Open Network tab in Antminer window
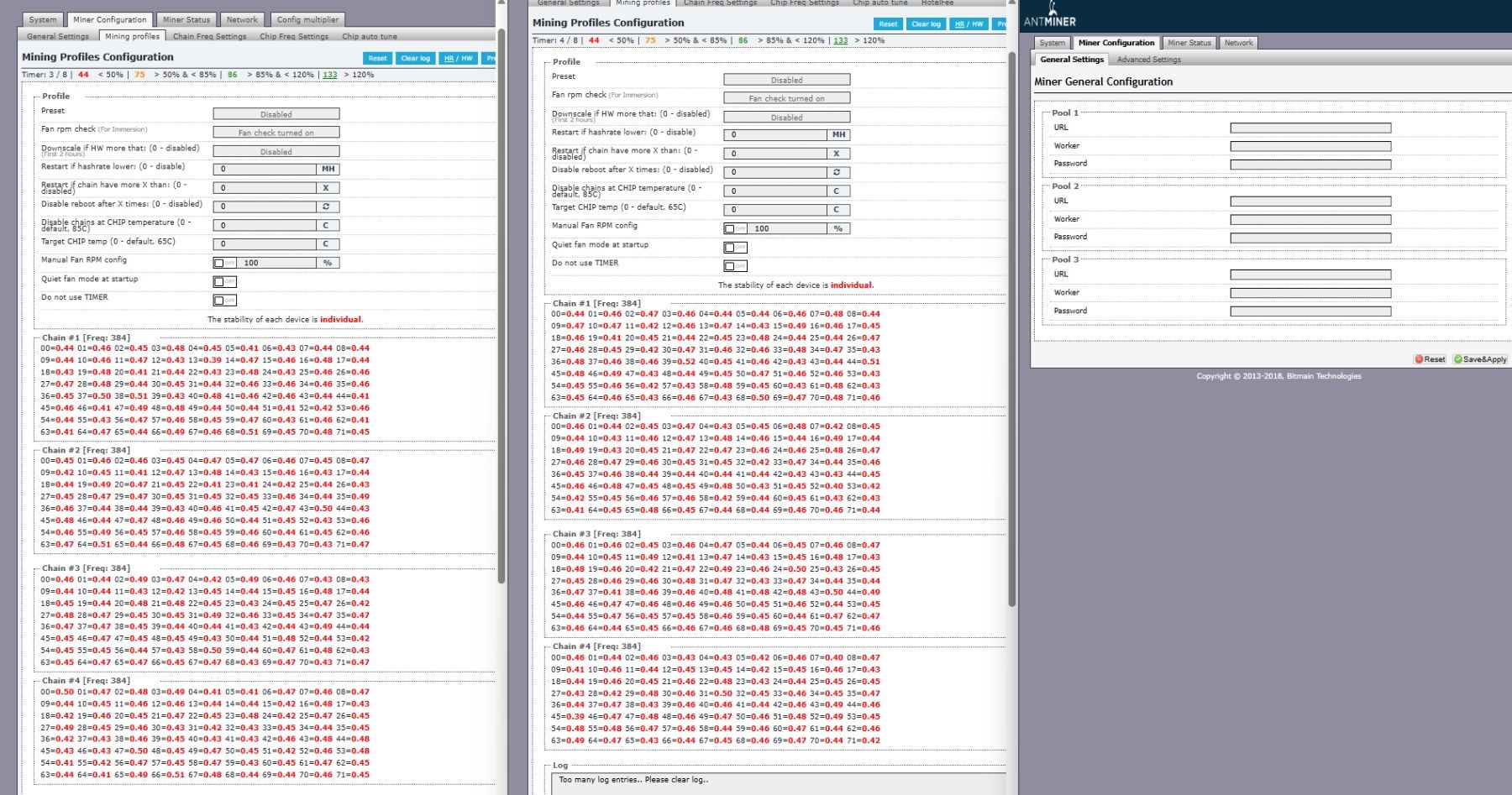The width and height of the screenshot is (1512, 795). coord(1238,43)
